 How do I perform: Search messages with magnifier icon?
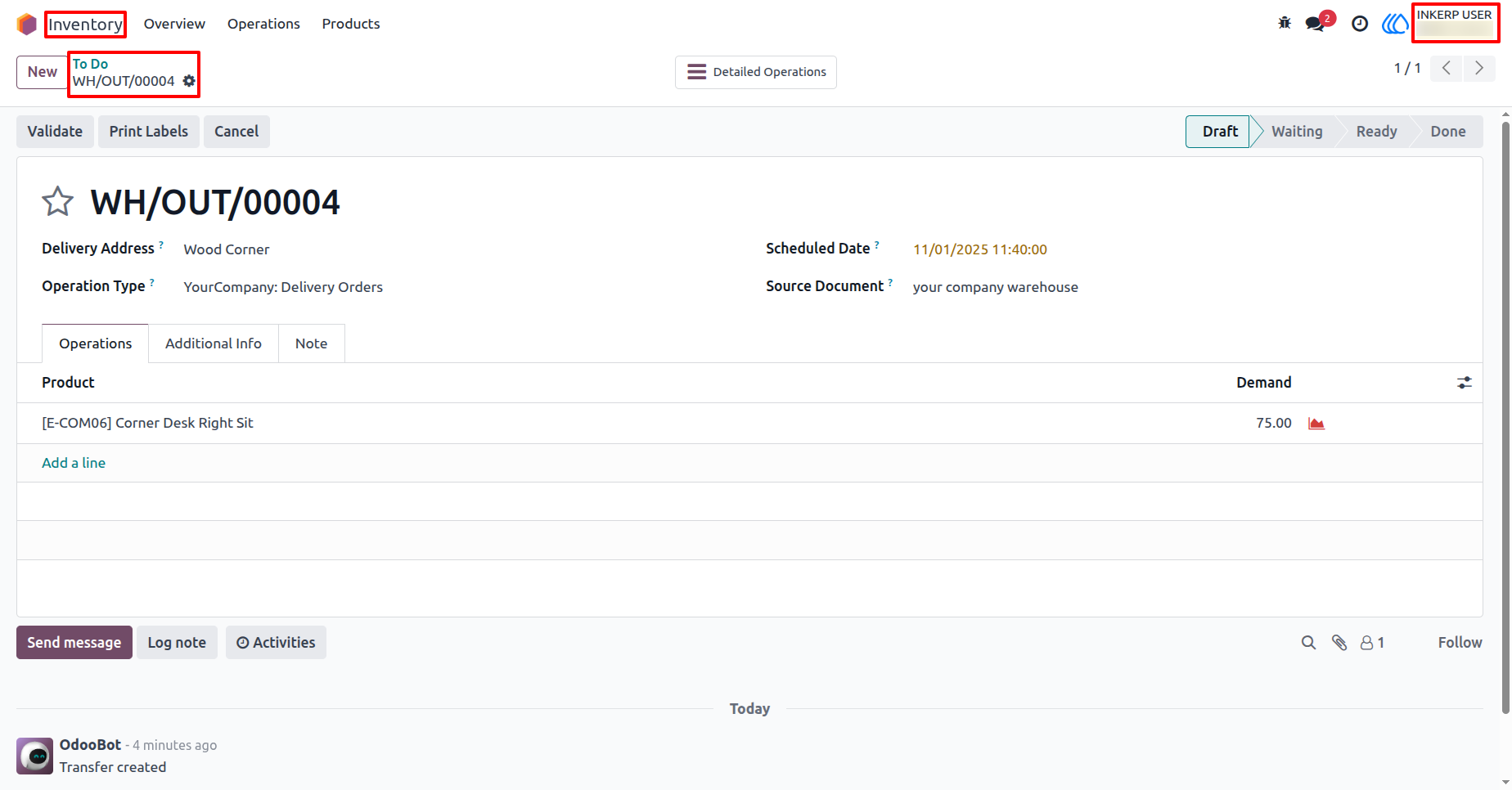1309,643
